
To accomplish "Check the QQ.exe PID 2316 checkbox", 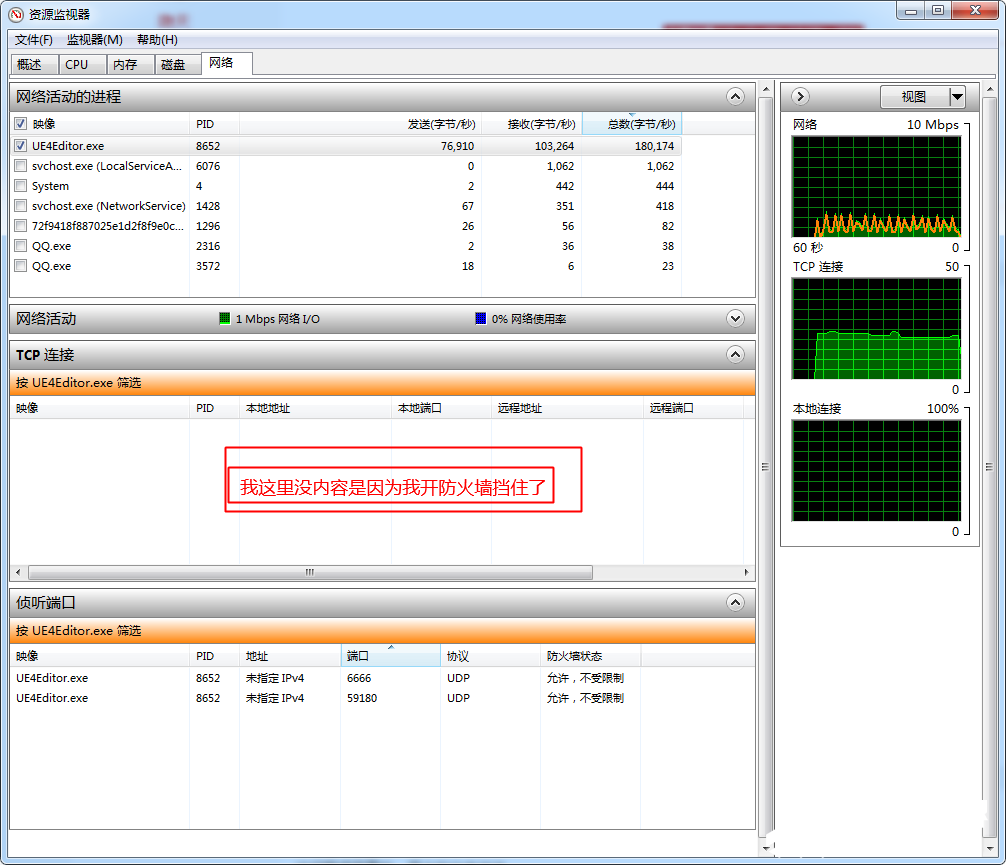I will pyautogui.click(x=21, y=245).
